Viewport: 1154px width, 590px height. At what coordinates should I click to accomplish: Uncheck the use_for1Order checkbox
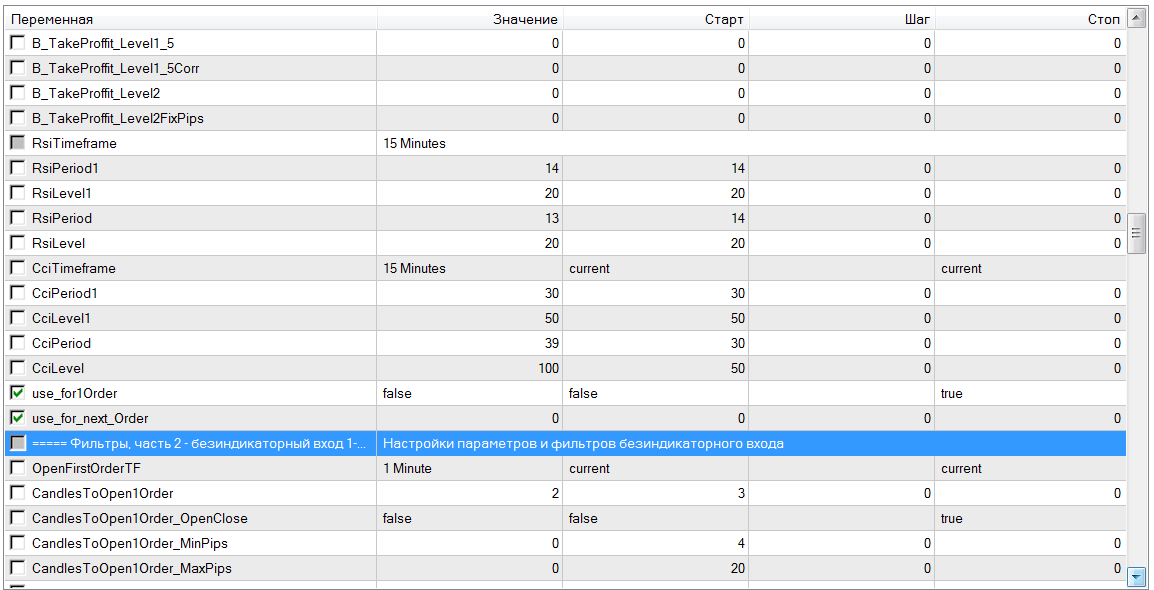[16, 394]
